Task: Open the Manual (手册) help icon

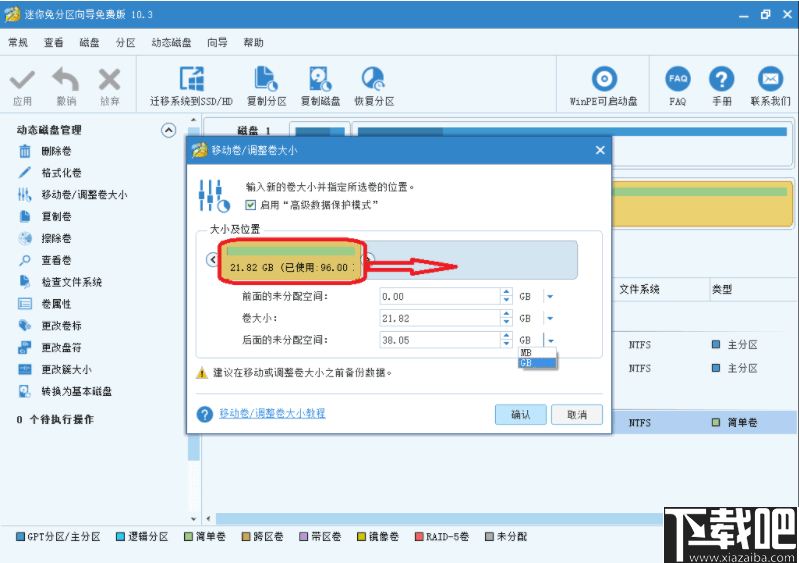Action: 722,79
